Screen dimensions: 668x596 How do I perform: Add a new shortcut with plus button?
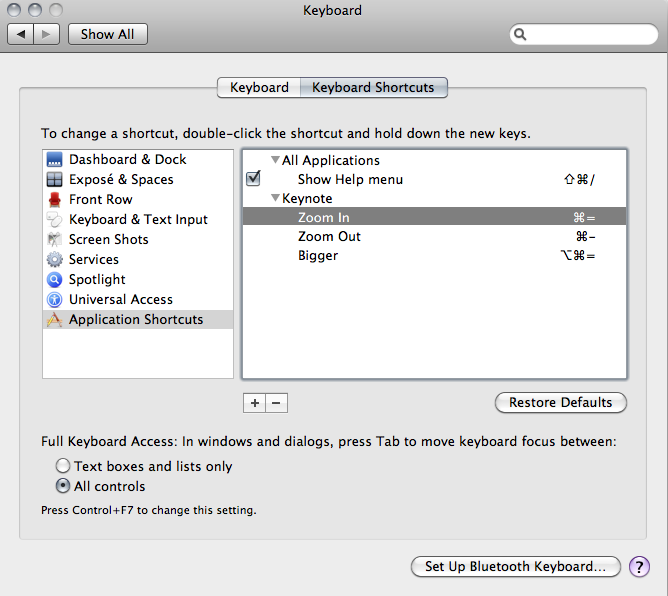tap(254, 403)
